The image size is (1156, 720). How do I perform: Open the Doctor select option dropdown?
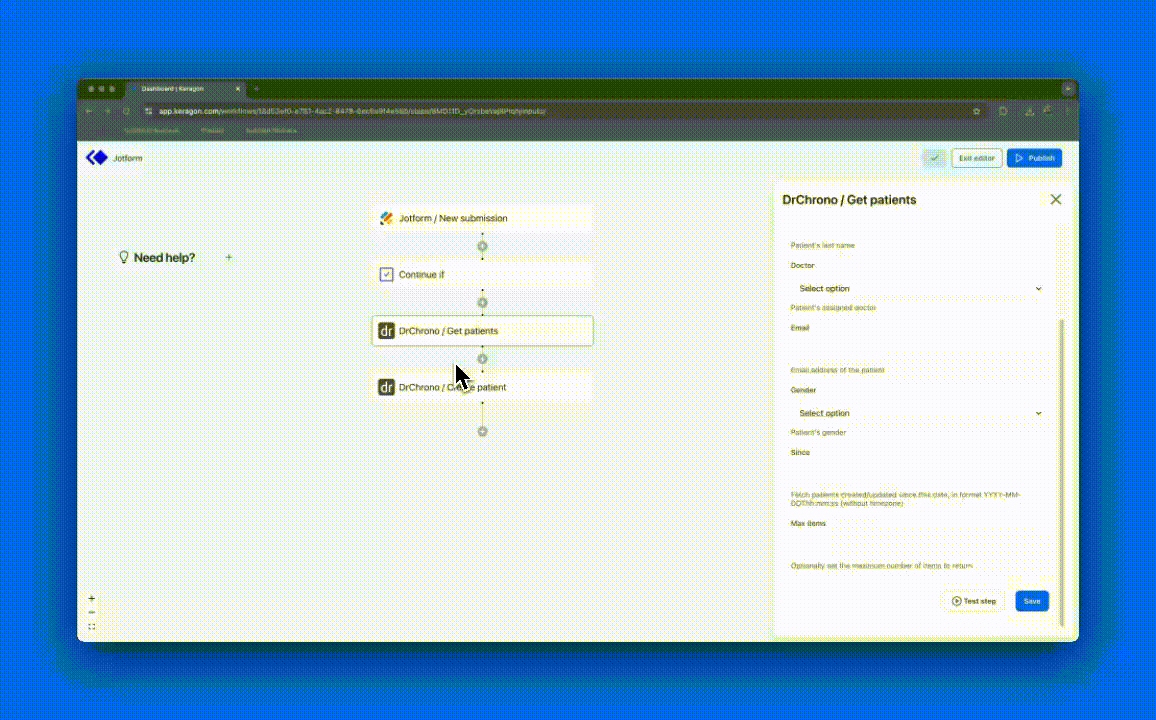(x=919, y=288)
